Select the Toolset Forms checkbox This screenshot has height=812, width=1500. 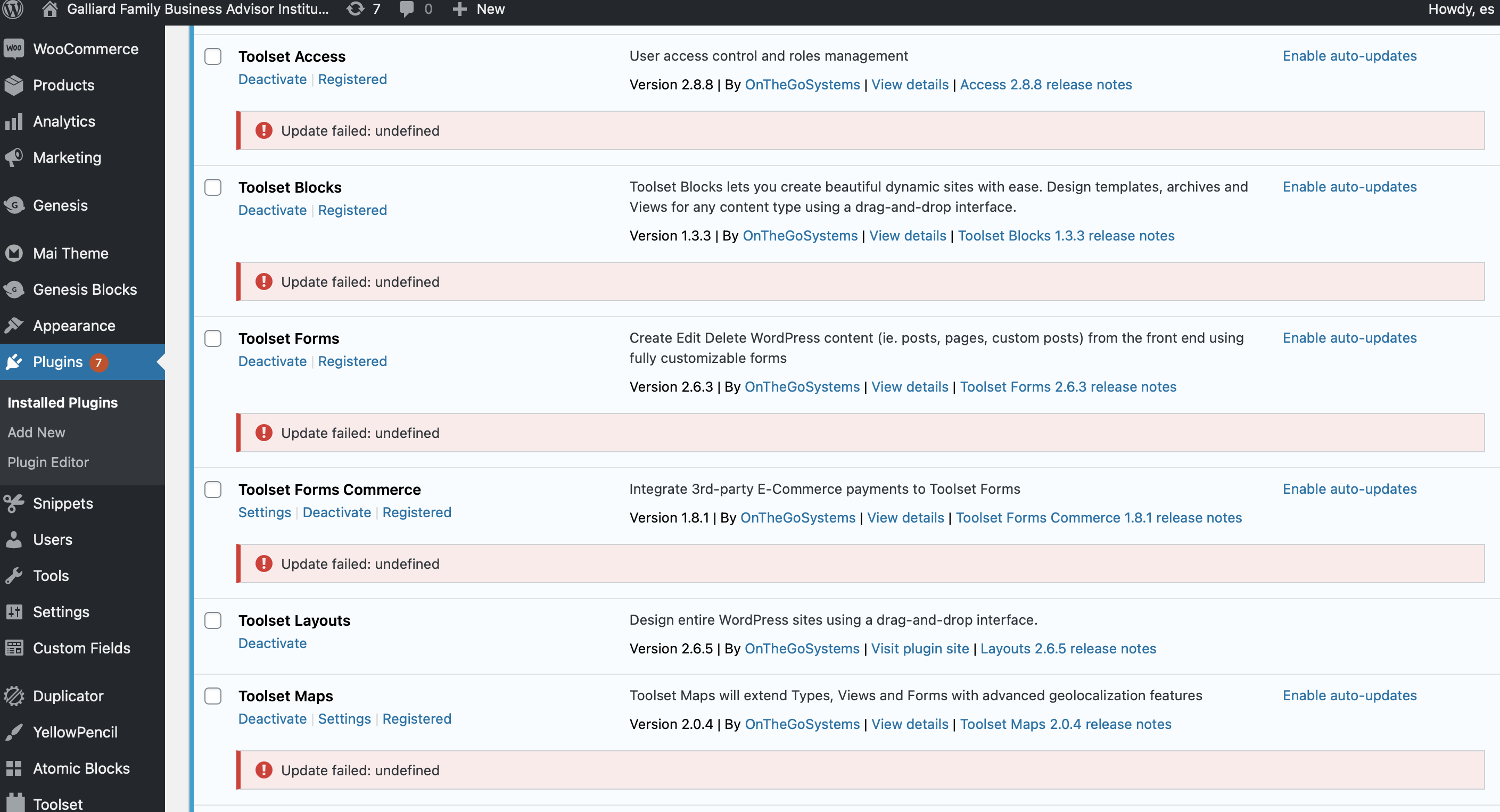[x=212, y=338]
